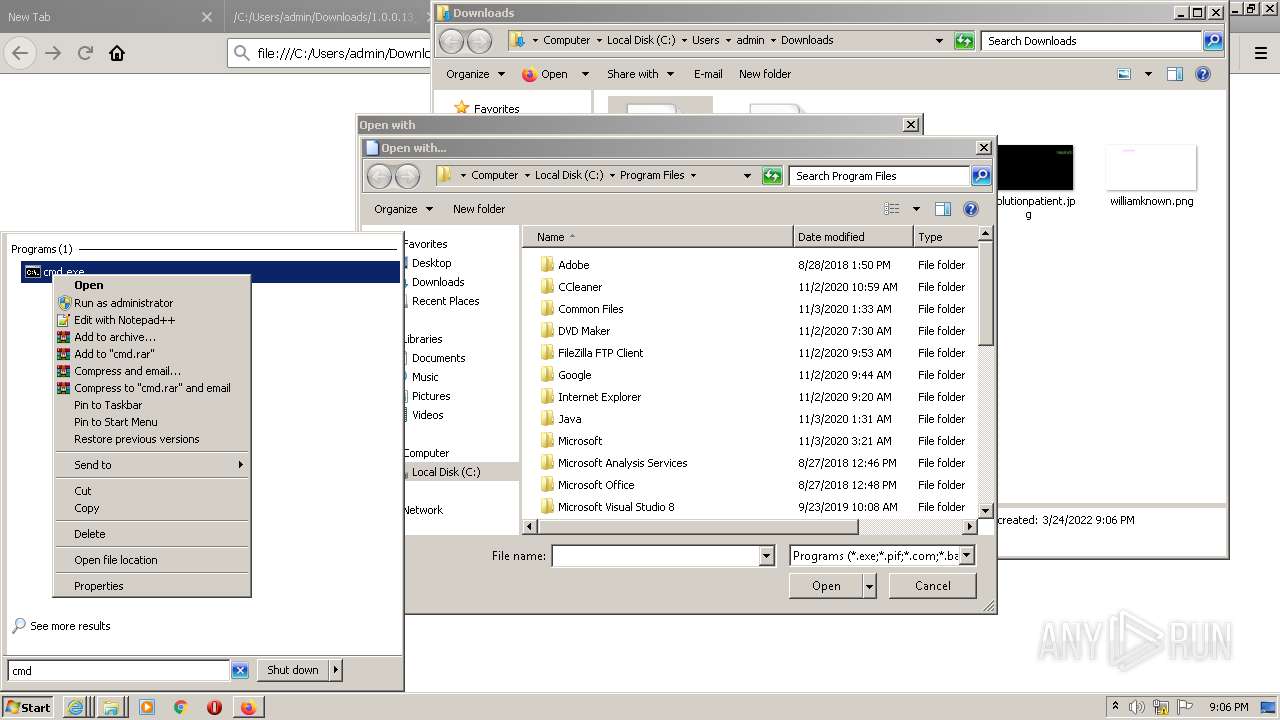Select Local Disk (C:) in navigation pane
Screen dimensions: 1280x720
(x=446, y=472)
